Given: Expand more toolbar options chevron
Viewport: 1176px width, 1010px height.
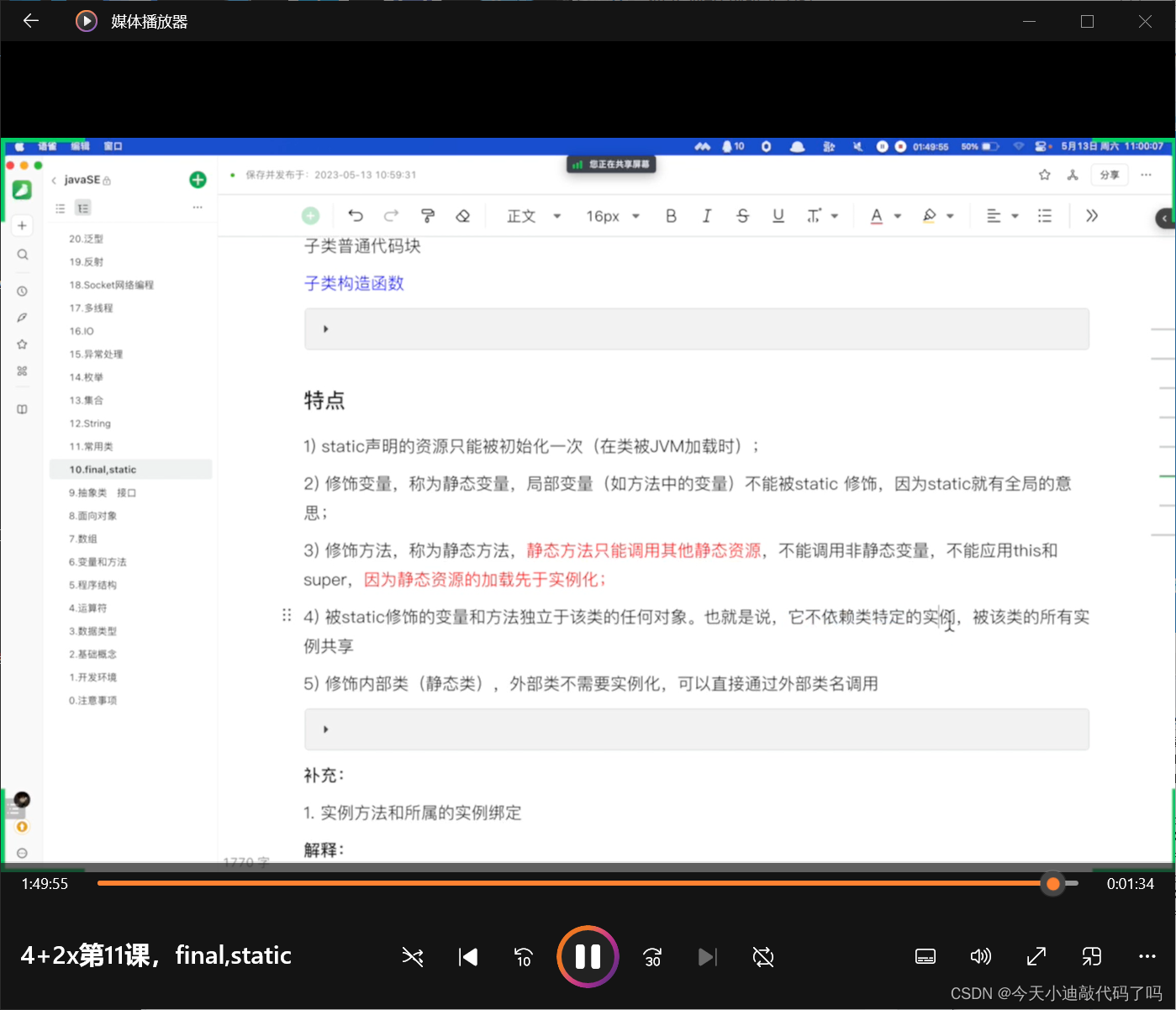Looking at the screenshot, I should click(1092, 216).
